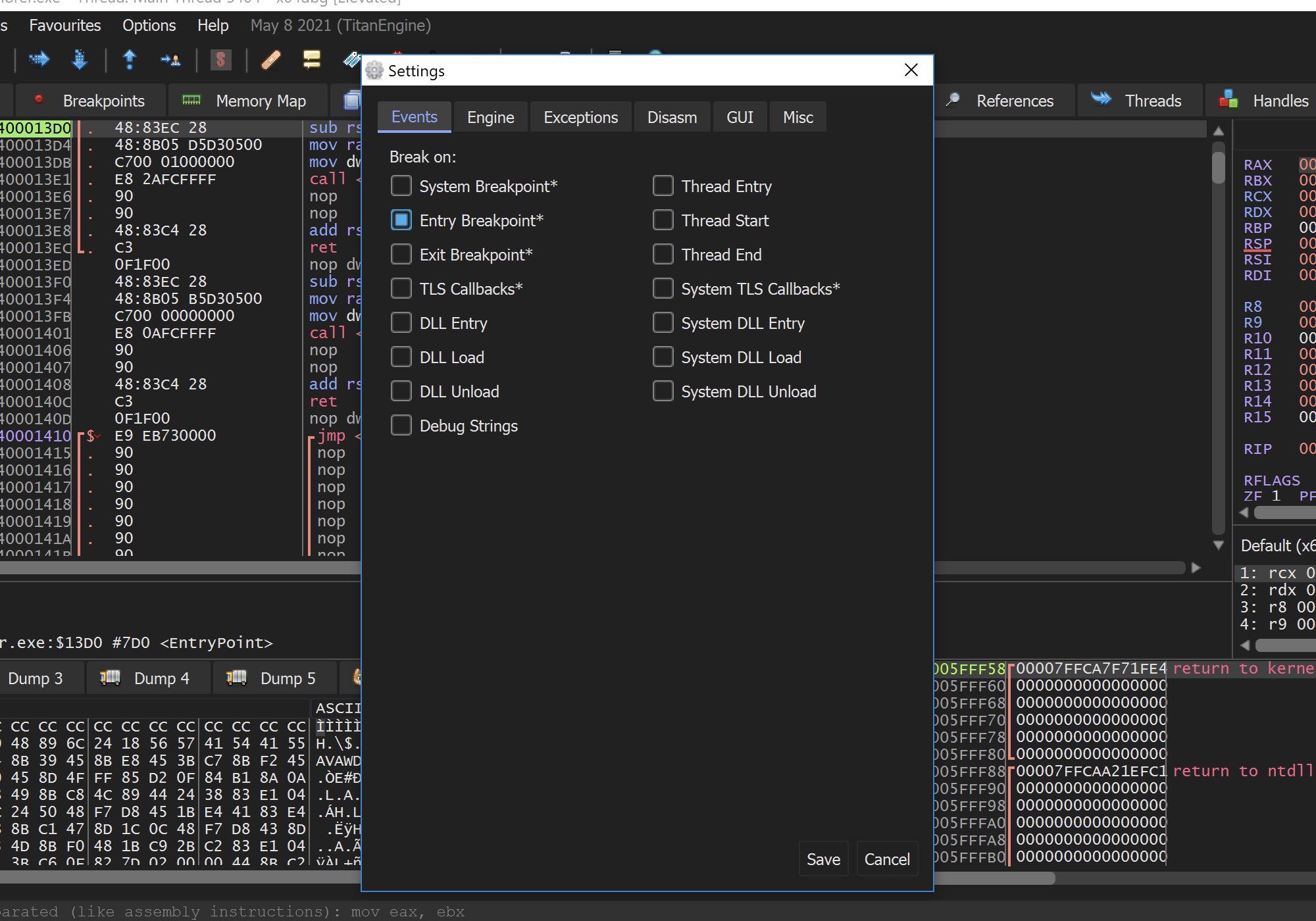Check the System DLL Load option
This screenshot has width=1316, height=921.
coord(663,357)
